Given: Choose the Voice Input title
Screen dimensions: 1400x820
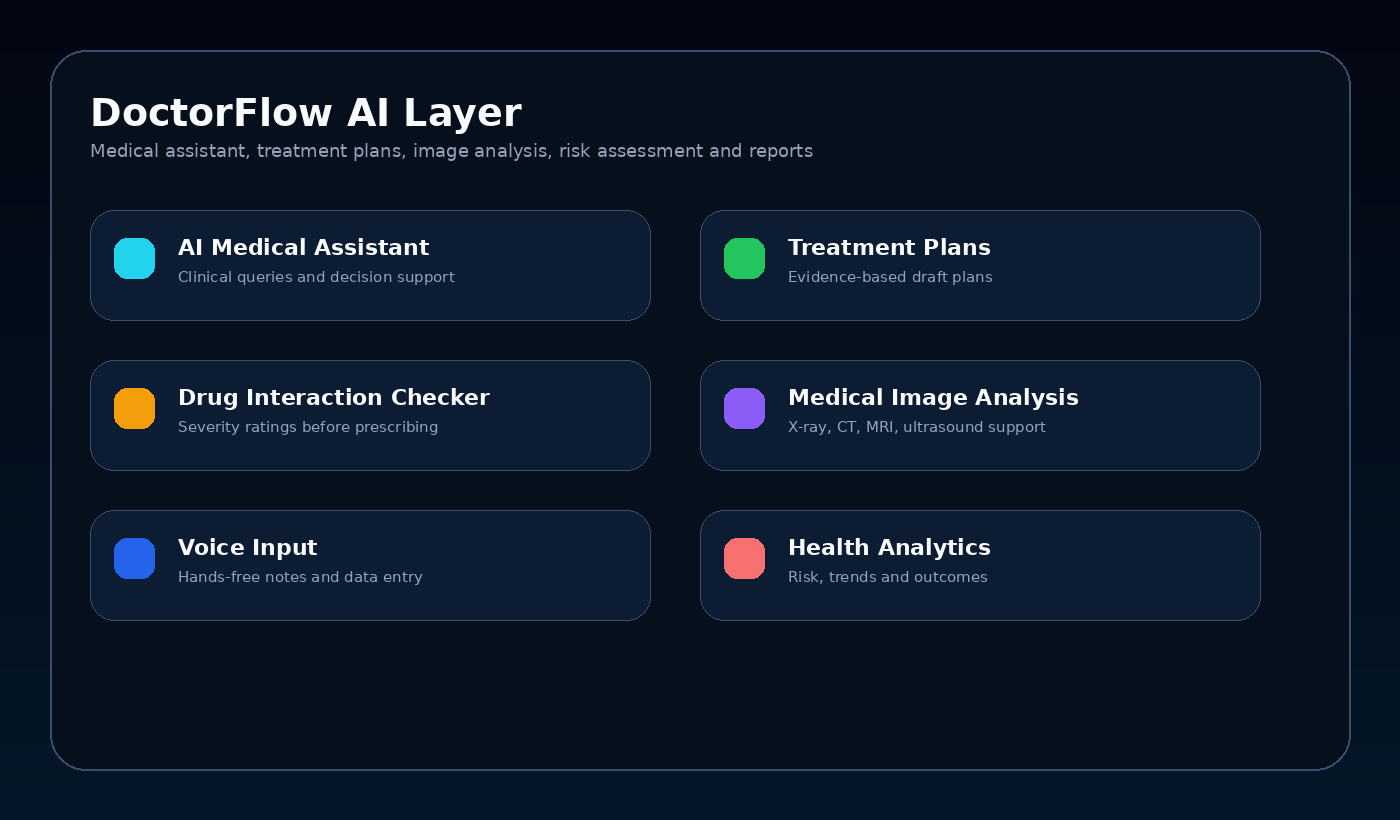Looking at the screenshot, I should [247, 548].
